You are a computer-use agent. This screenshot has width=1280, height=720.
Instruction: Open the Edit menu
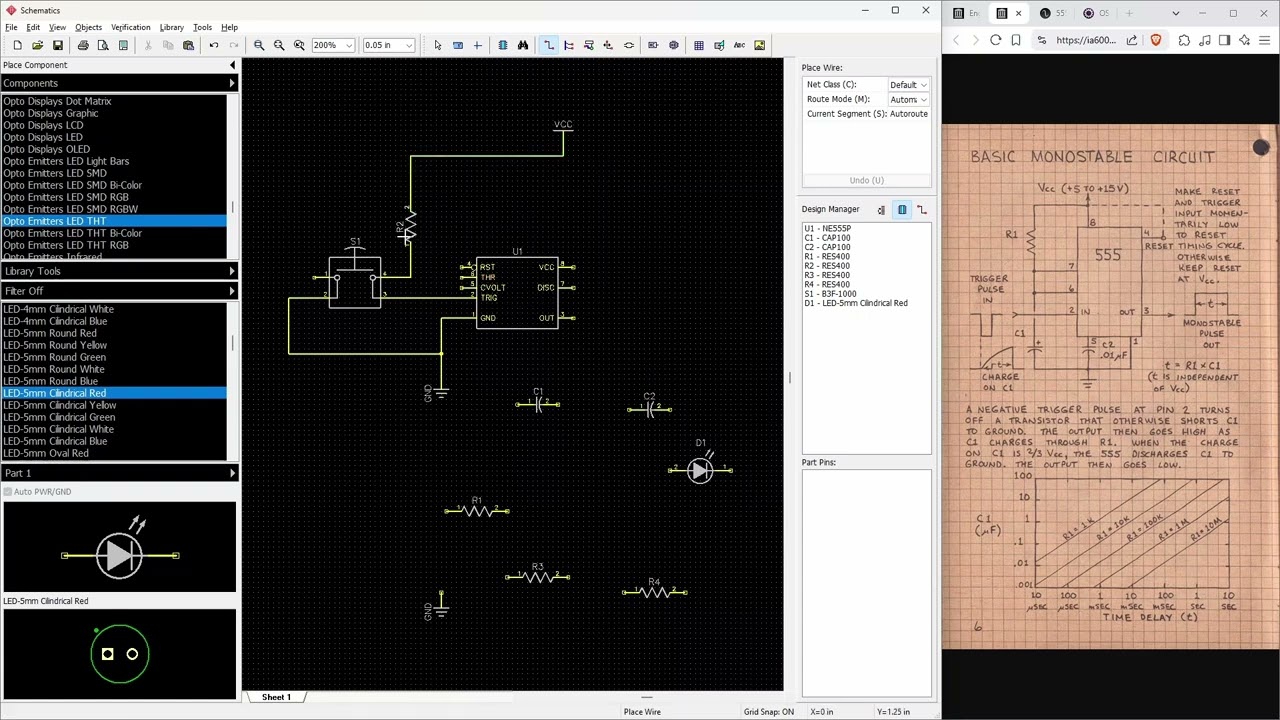tap(33, 27)
